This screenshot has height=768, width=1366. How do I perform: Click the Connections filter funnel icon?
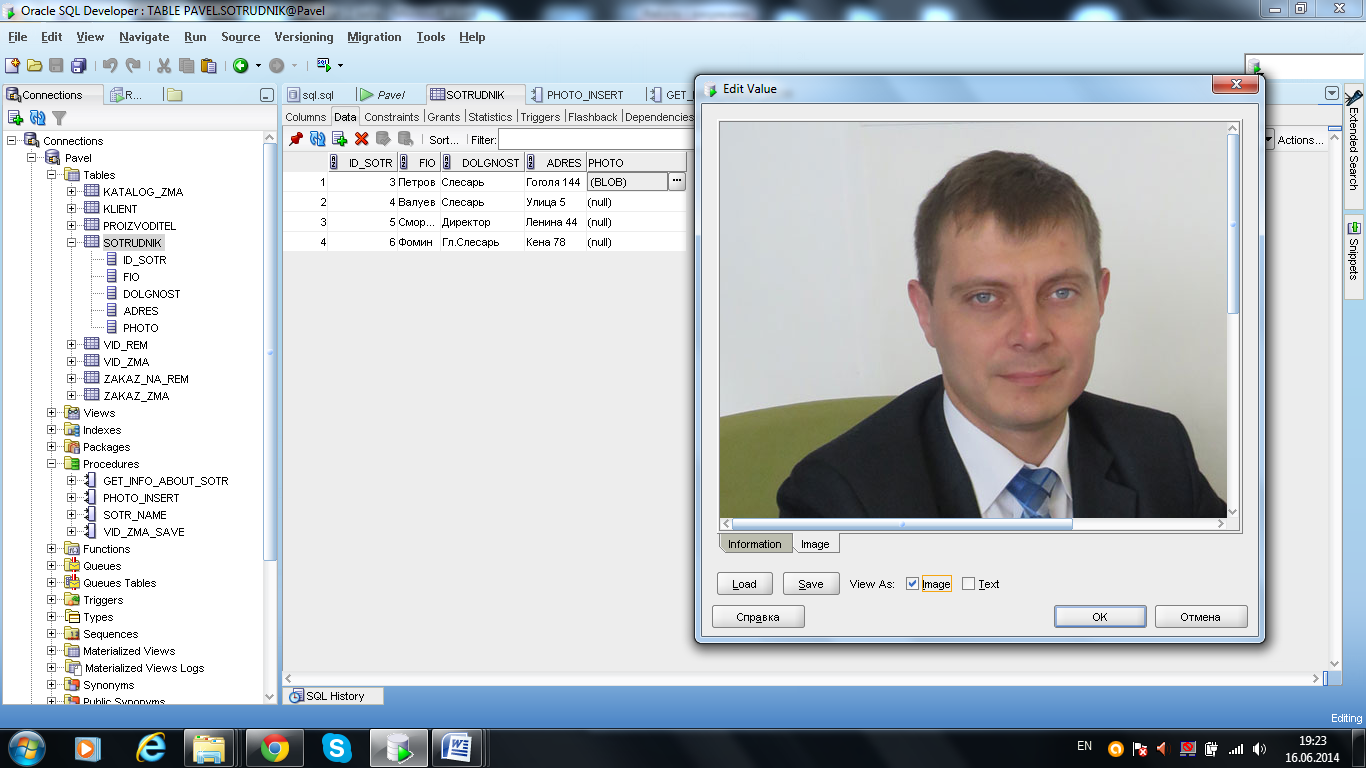(x=59, y=117)
